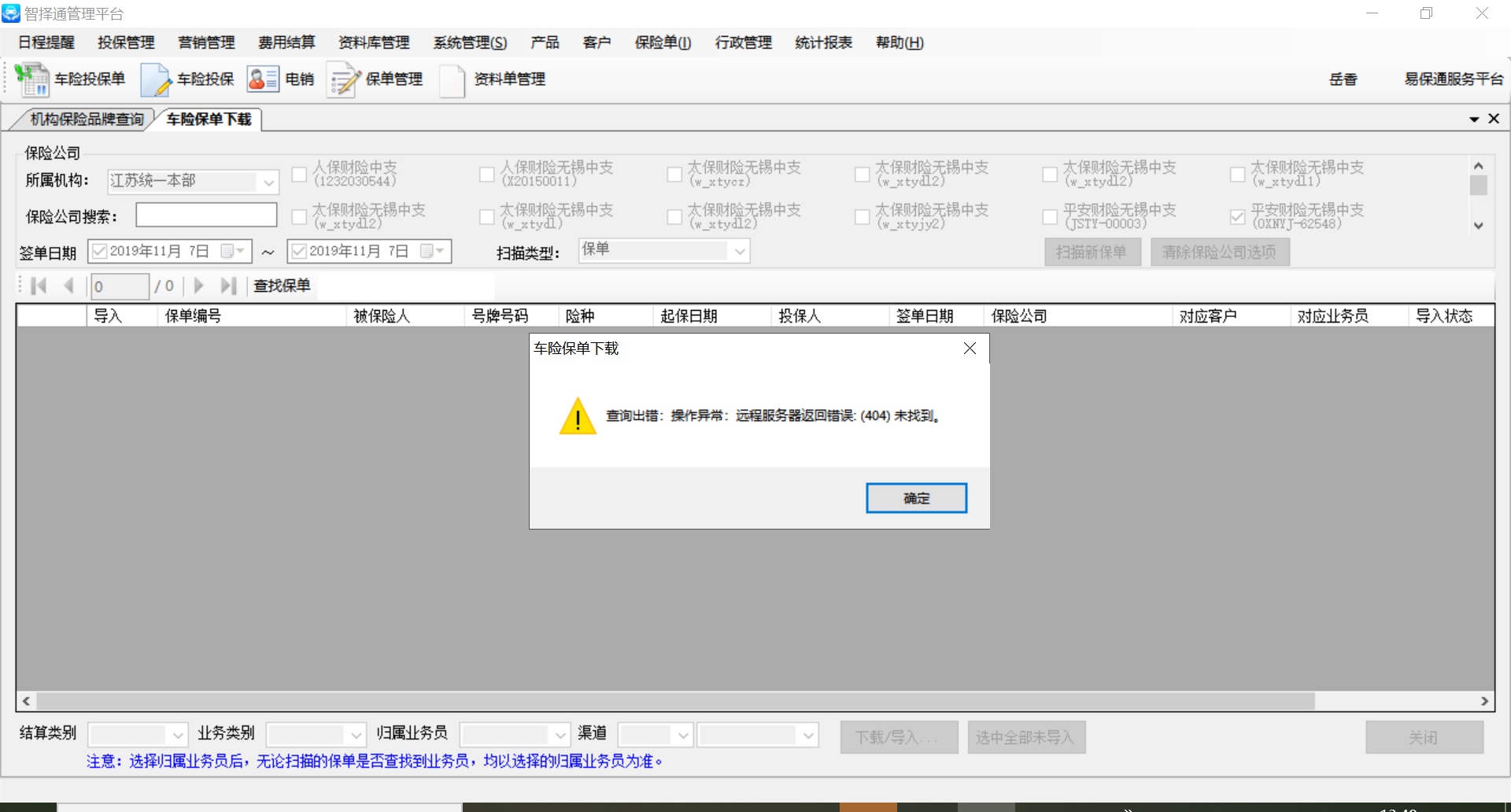Click the 下载/导入... button
The height and width of the screenshot is (812, 1511).
[x=899, y=737]
